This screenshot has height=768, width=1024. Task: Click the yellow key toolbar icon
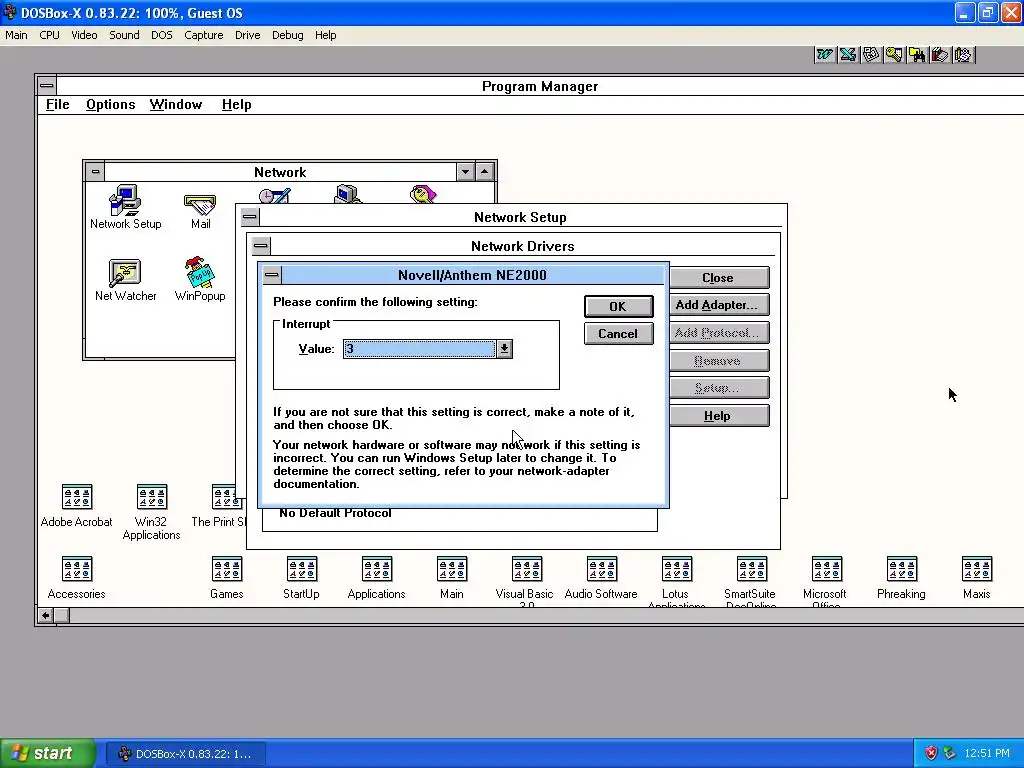[x=894, y=55]
